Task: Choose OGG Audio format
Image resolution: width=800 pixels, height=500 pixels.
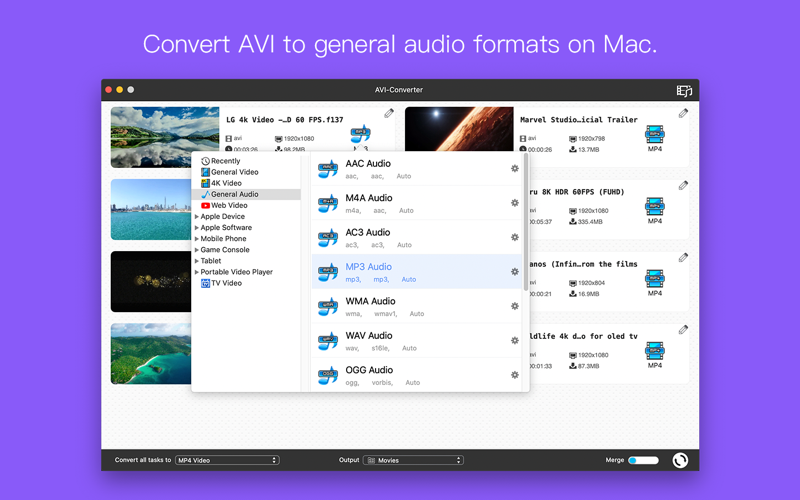Action: [416, 375]
